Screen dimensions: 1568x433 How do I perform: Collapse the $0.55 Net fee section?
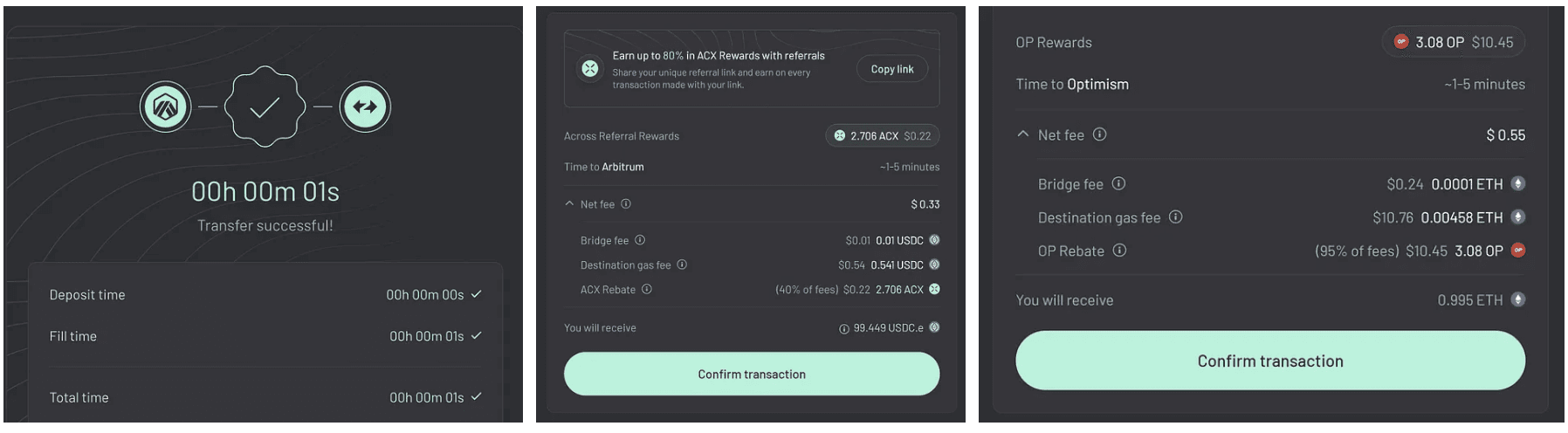[1023, 134]
